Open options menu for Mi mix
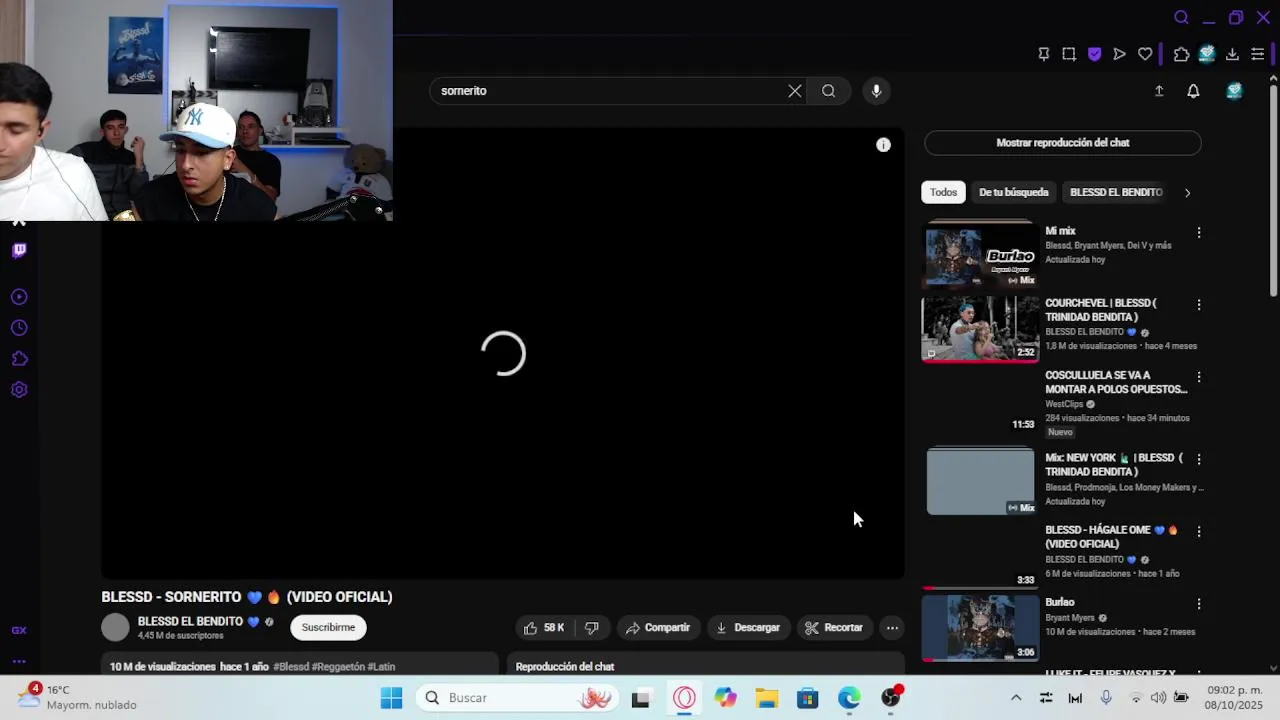 [1199, 232]
